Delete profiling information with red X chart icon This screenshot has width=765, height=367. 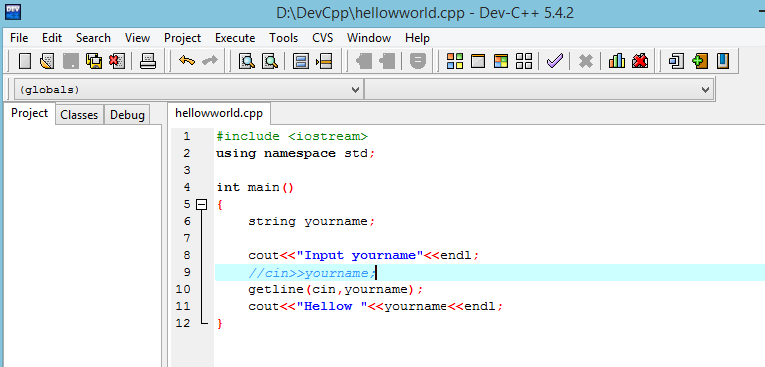pyautogui.click(x=640, y=61)
